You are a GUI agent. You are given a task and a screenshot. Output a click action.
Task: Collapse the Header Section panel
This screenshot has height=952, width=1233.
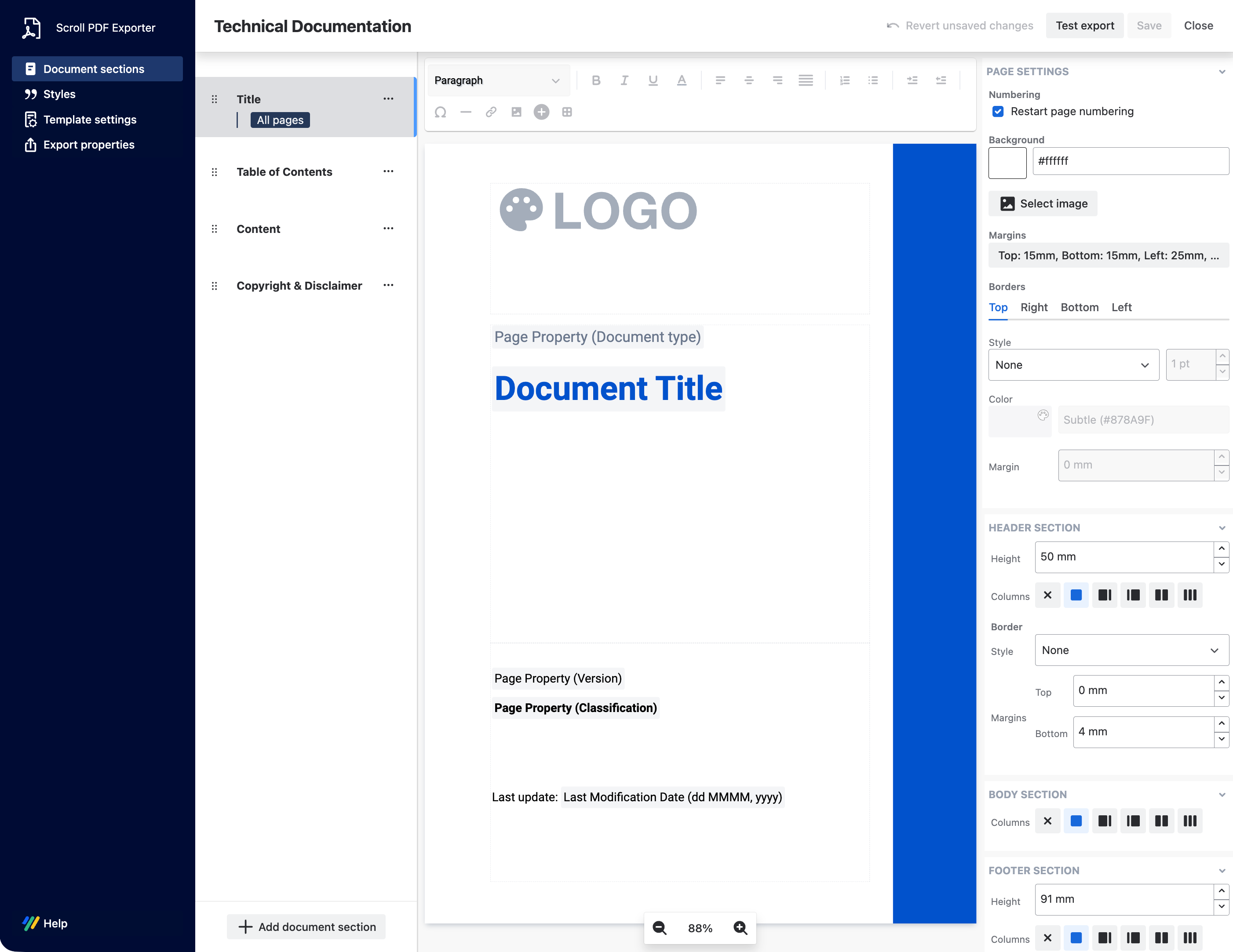(1222, 527)
